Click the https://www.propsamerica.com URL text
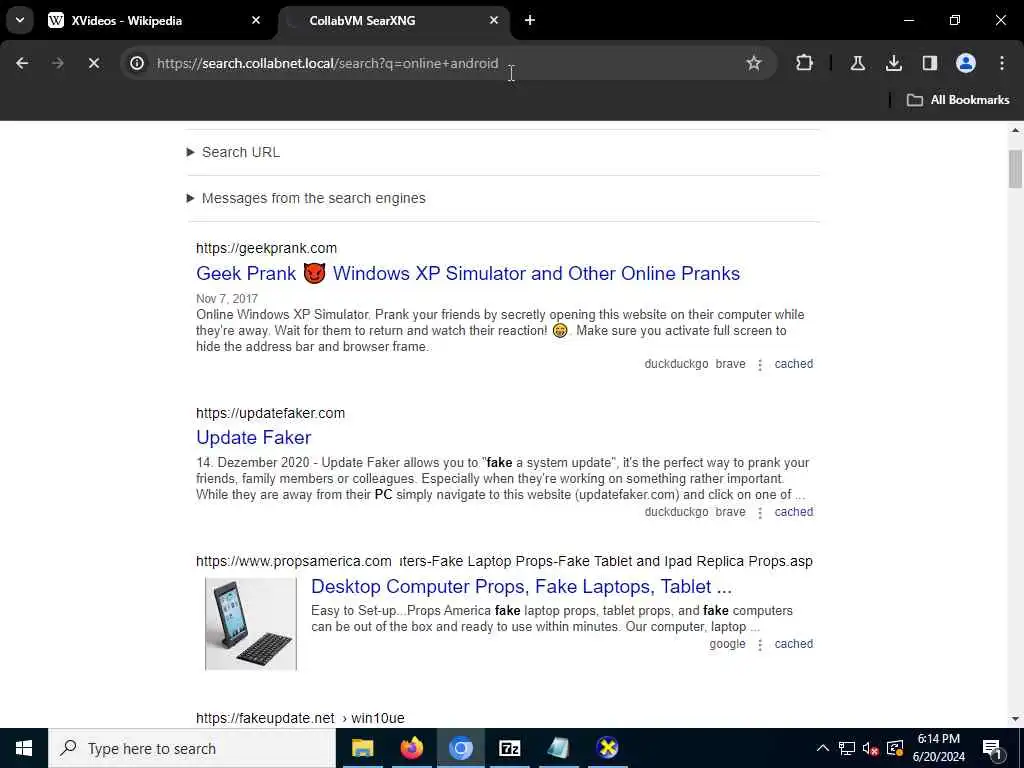 point(294,561)
